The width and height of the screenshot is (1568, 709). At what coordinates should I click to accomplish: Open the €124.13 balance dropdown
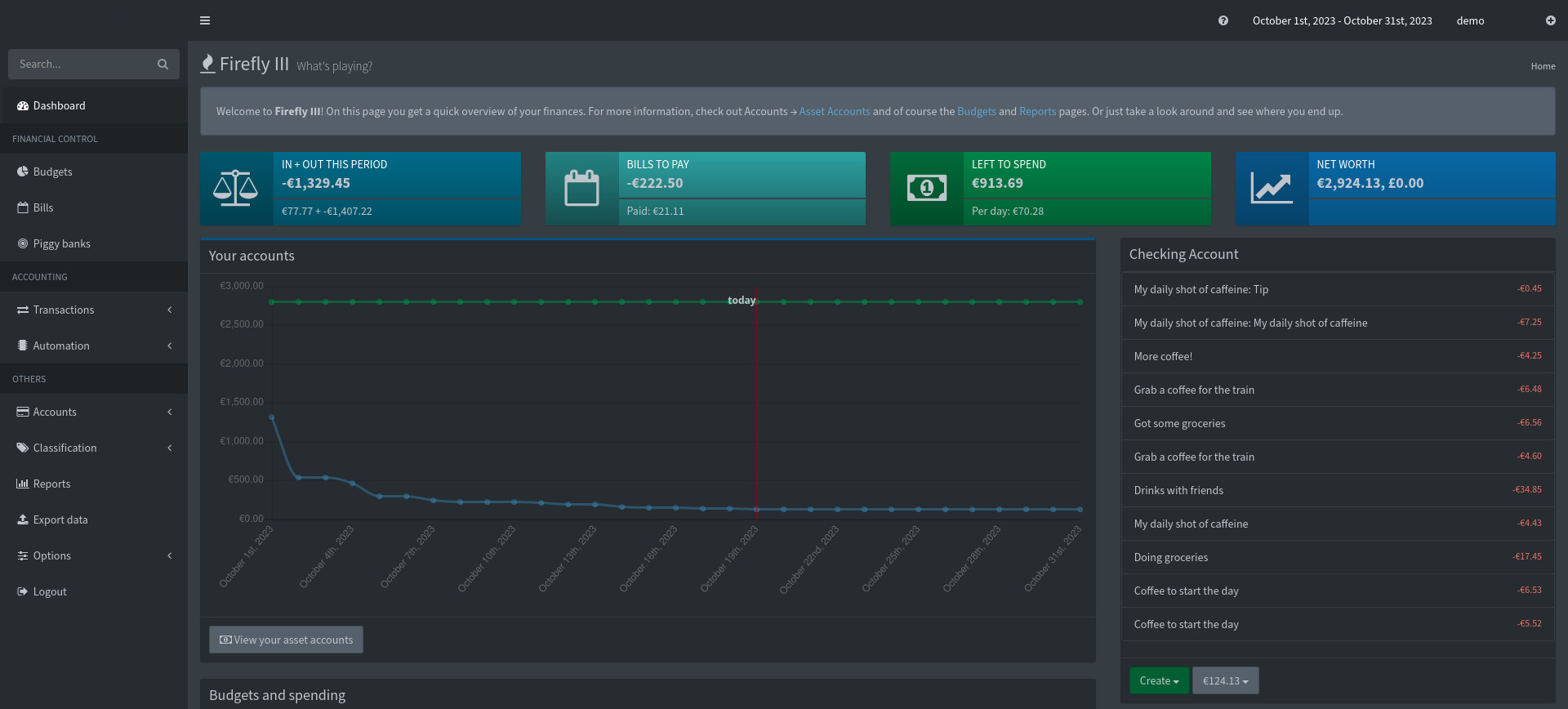pos(1225,680)
